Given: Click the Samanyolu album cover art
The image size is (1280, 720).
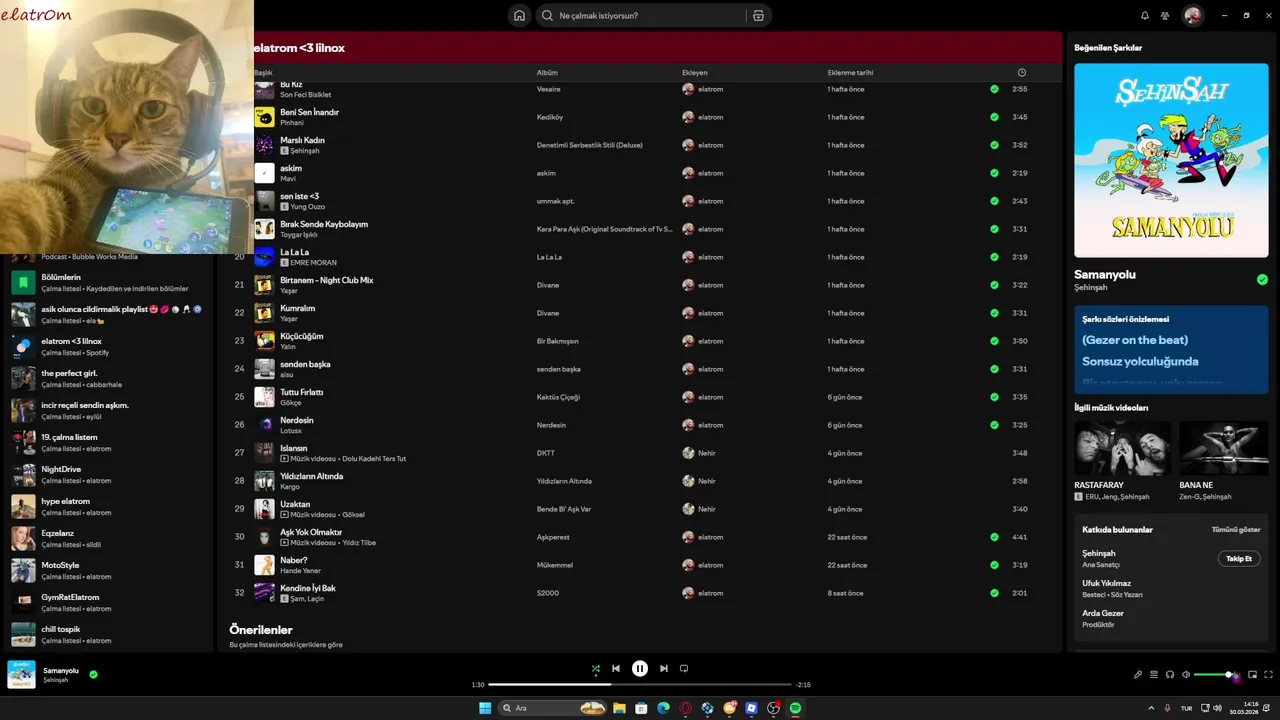Looking at the screenshot, I should point(1171,161).
